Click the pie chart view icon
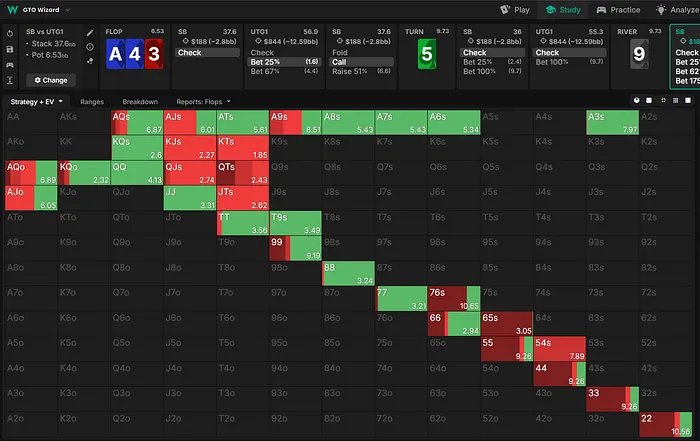Screen dimensions: 700x441 637,101
